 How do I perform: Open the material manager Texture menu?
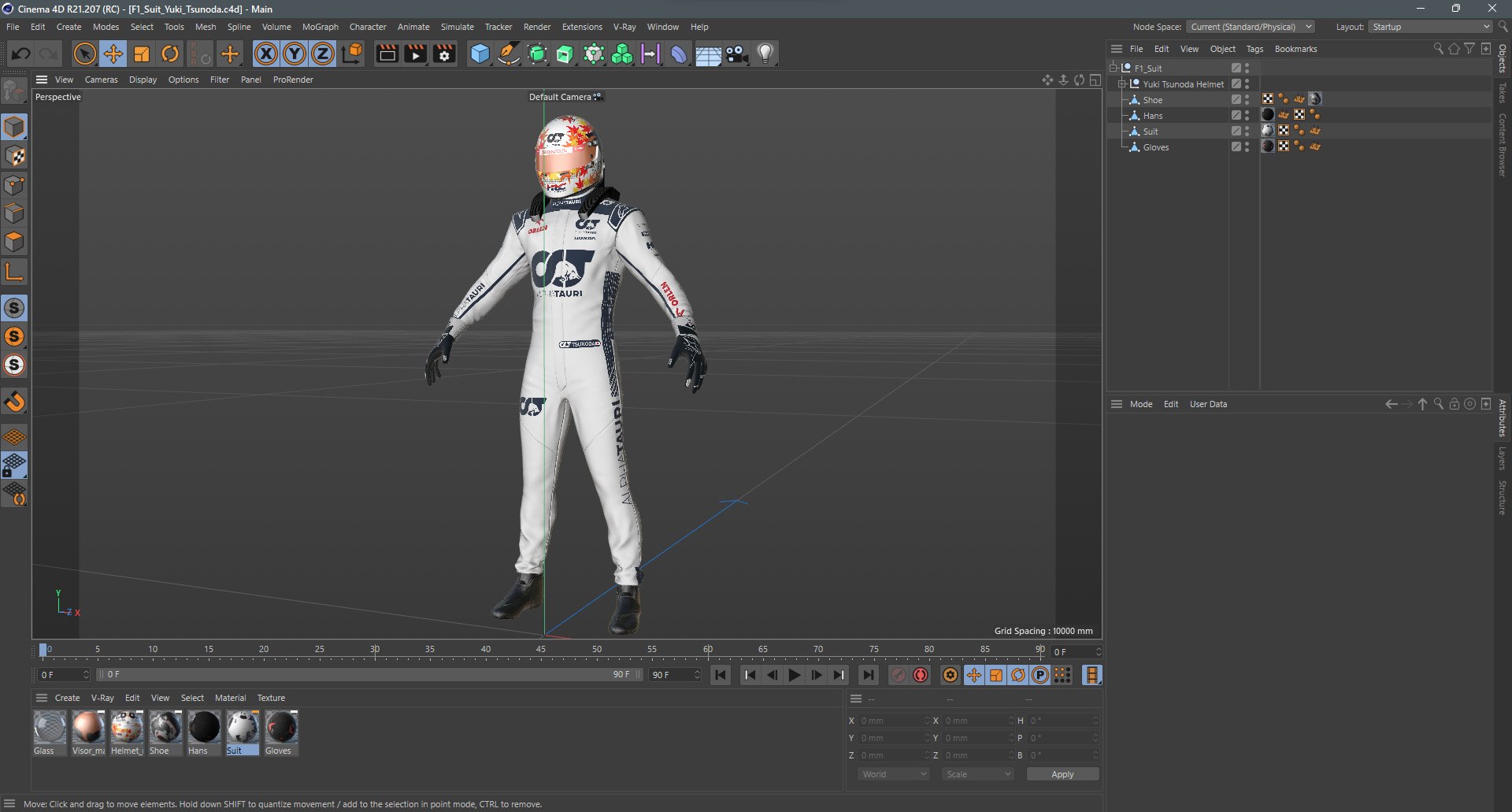coord(271,698)
